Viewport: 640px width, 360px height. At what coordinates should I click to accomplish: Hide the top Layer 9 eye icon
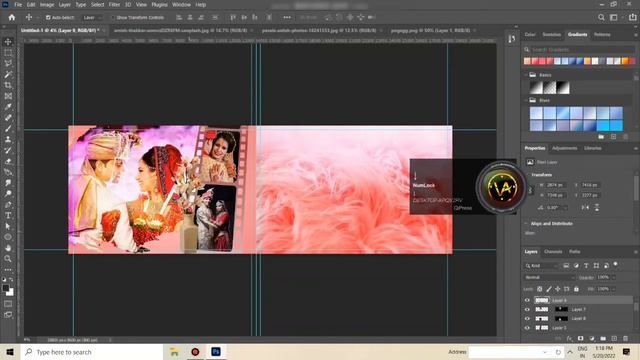pyautogui.click(x=527, y=300)
